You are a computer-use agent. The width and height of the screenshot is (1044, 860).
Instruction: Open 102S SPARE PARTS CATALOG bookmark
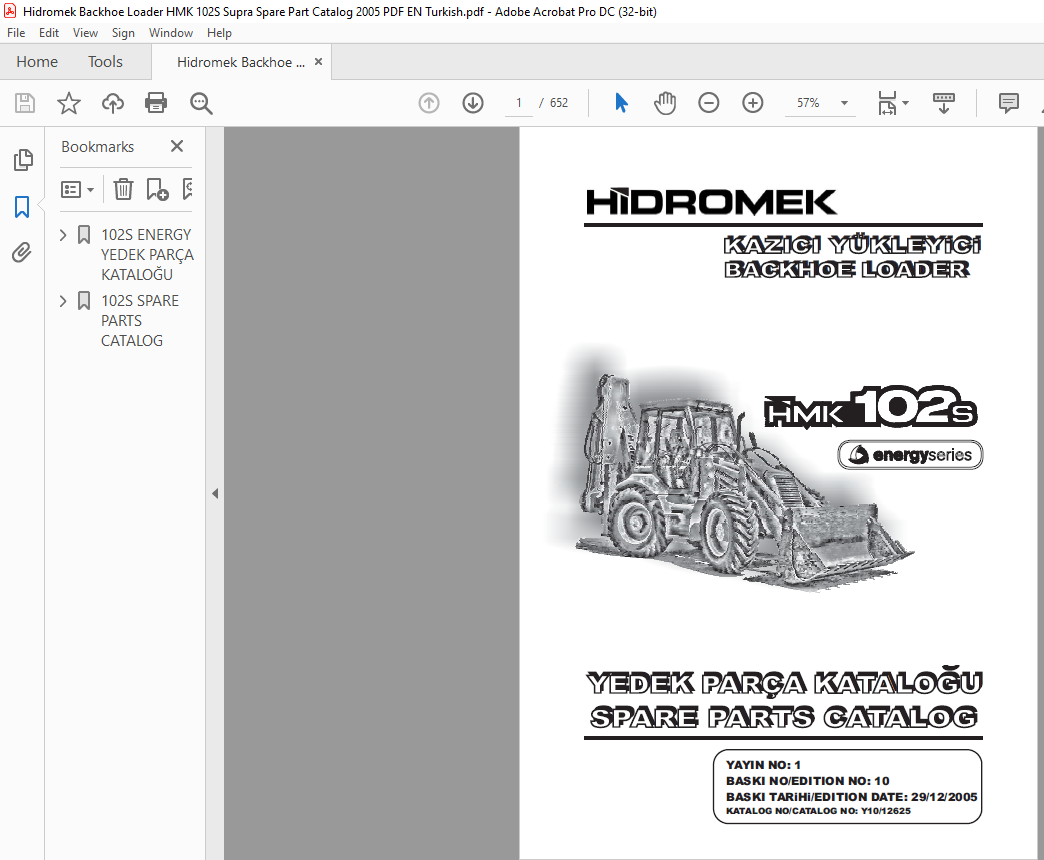click(140, 320)
